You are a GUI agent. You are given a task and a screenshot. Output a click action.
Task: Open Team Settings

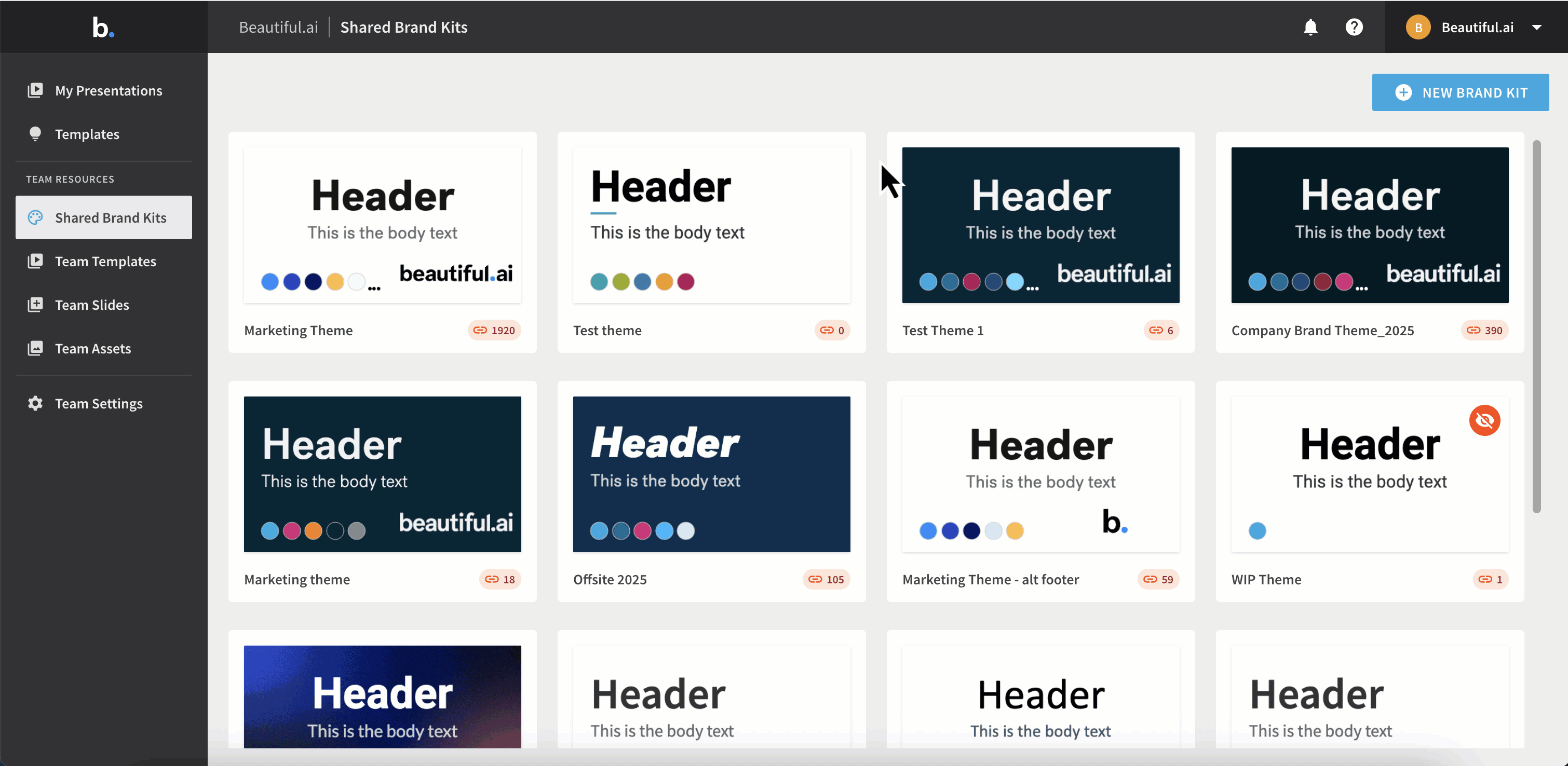click(x=103, y=403)
